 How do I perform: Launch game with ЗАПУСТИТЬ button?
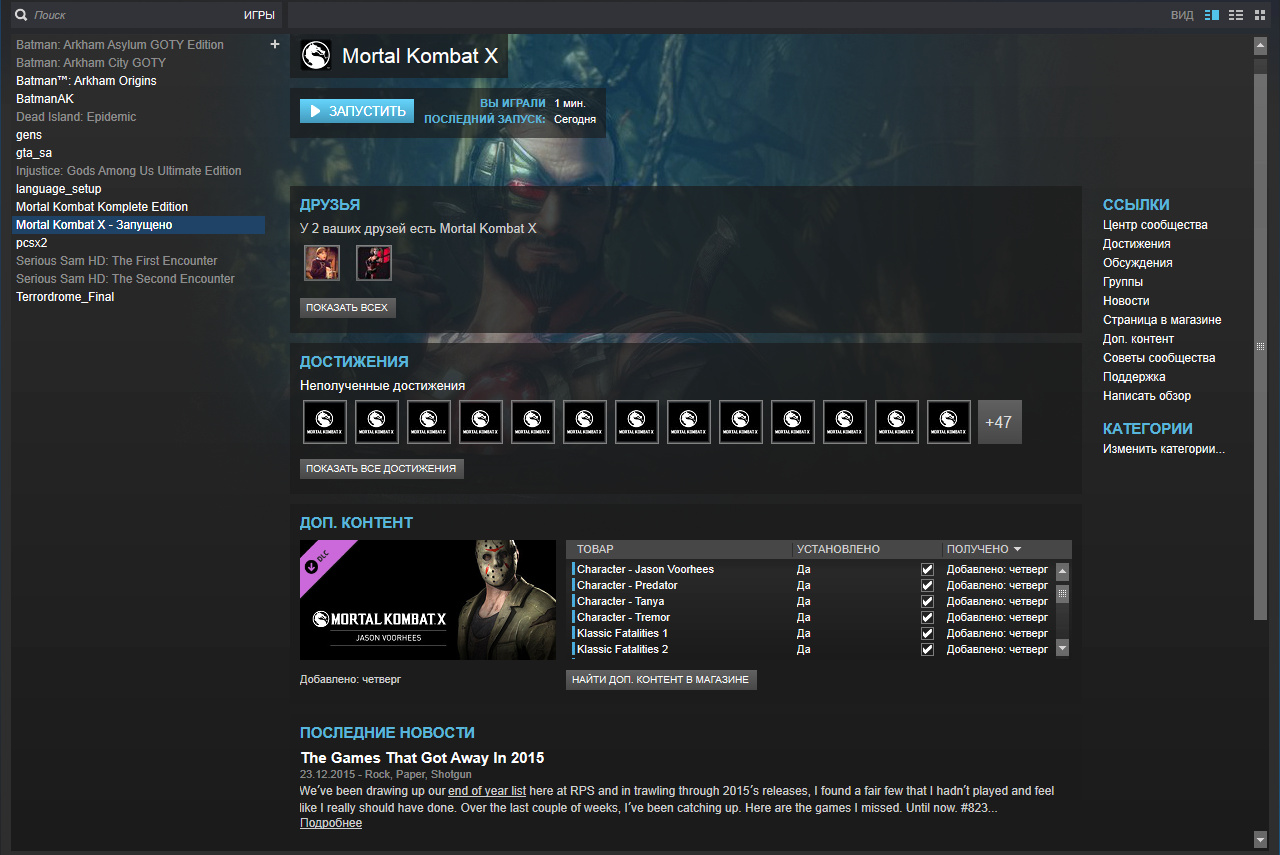pos(357,111)
